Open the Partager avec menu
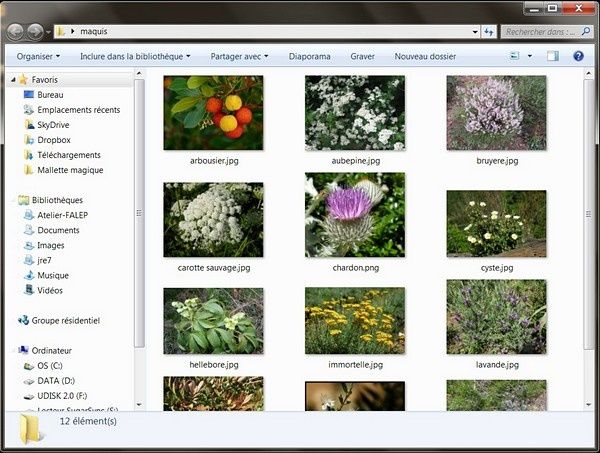600x453 pixels. pos(239,56)
